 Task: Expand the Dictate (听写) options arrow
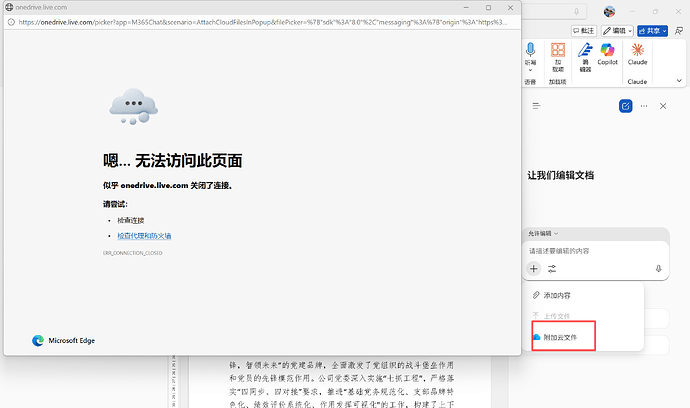point(530,70)
